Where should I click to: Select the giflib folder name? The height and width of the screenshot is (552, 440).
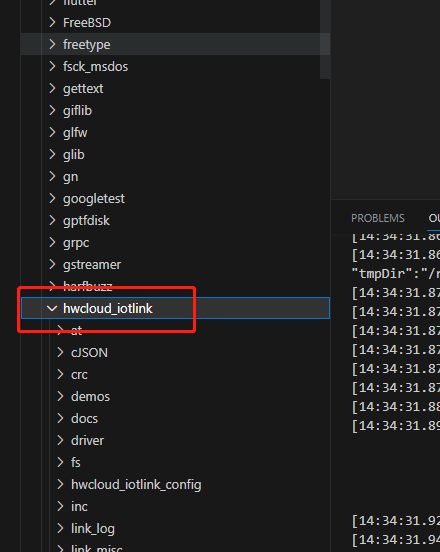click(77, 111)
